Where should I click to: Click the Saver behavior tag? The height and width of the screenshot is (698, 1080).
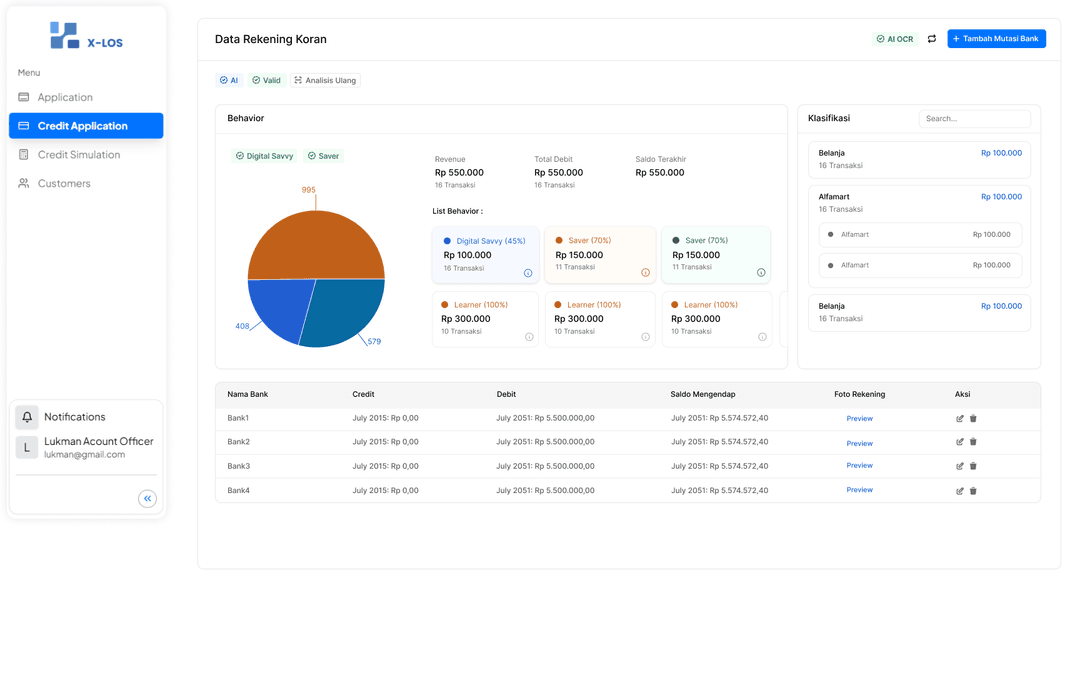(324, 156)
